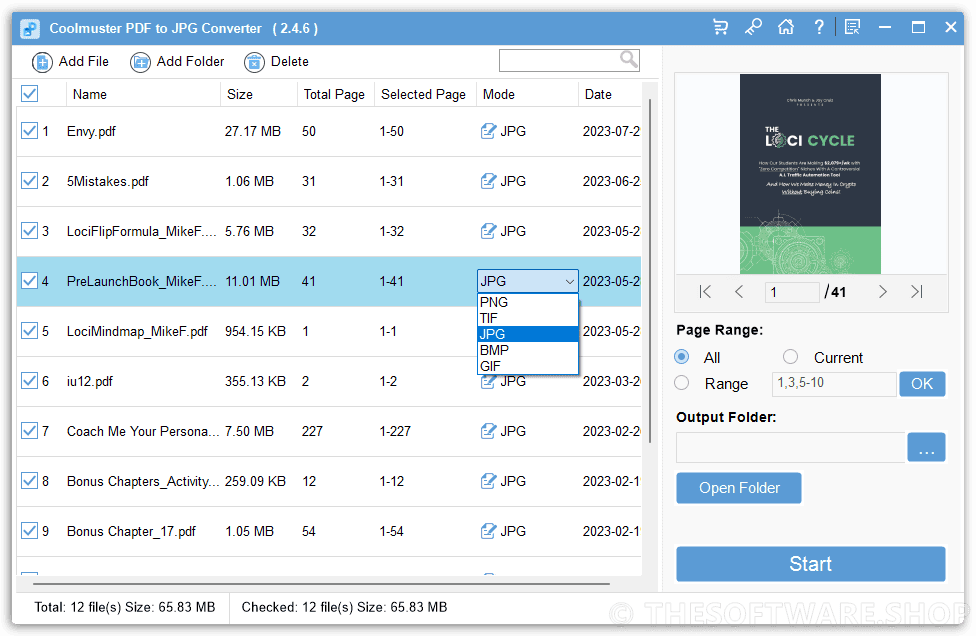
Task: Click the mode edit icon for Bonus Chapters_Activity row
Action: click(x=489, y=481)
